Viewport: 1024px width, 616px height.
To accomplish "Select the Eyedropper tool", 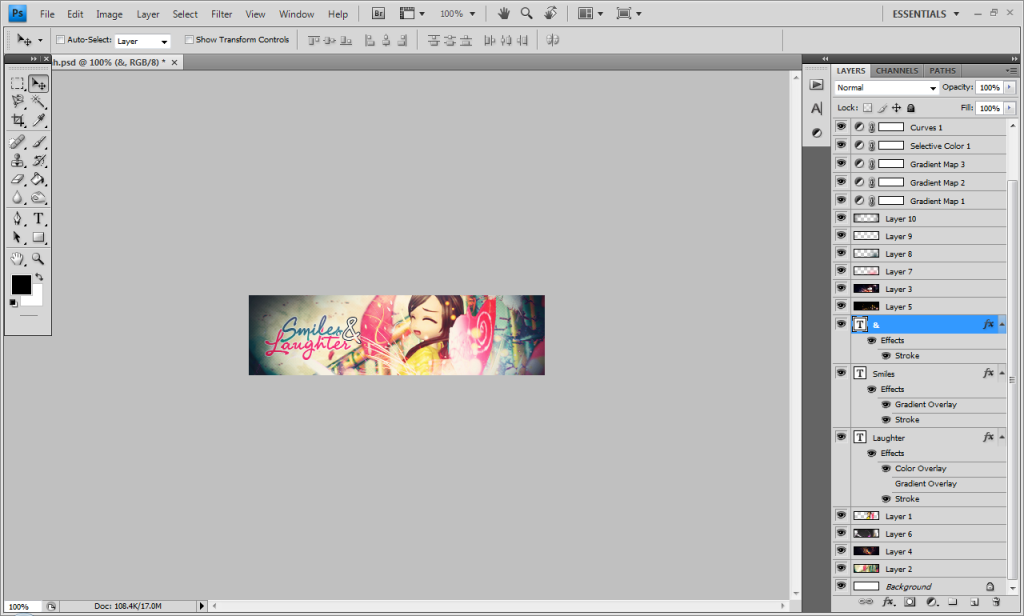I will tap(39, 120).
